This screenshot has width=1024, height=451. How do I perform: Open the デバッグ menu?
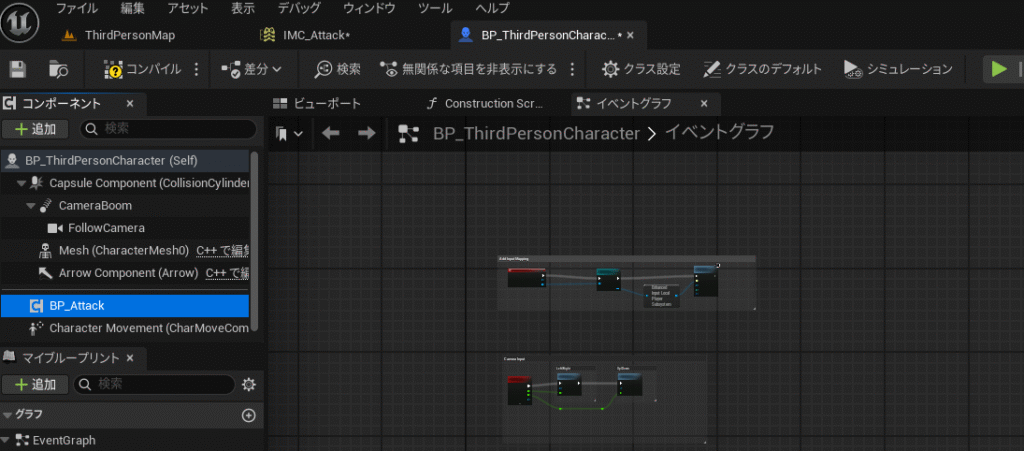pyautogui.click(x=299, y=8)
